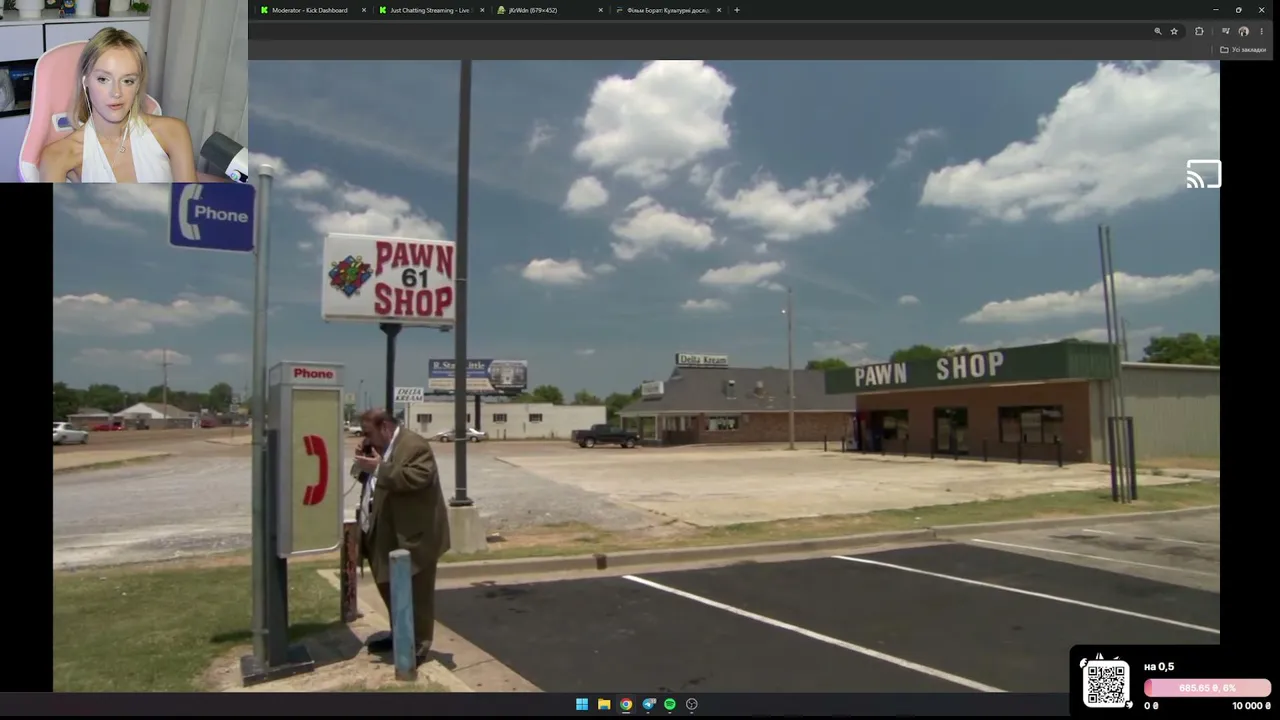Minimize the Chrome window
The width and height of the screenshot is (1280, 720).
click(1215, 10)
